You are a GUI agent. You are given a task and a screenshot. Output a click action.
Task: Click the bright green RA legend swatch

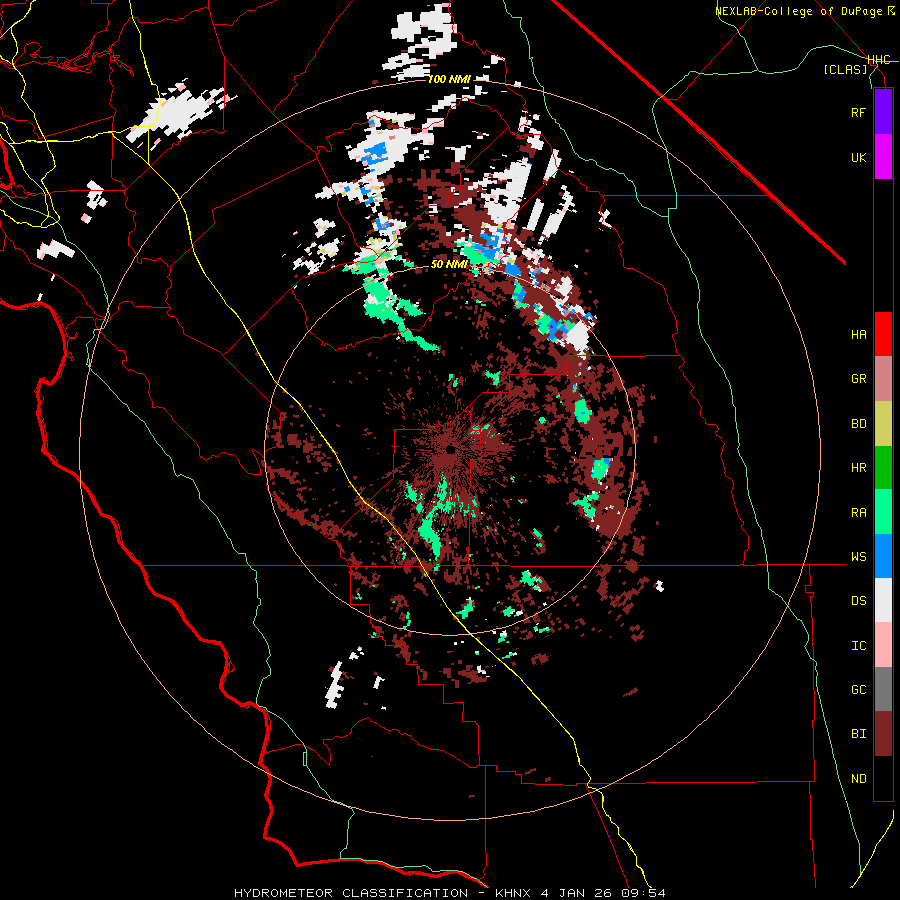(883, 512)
